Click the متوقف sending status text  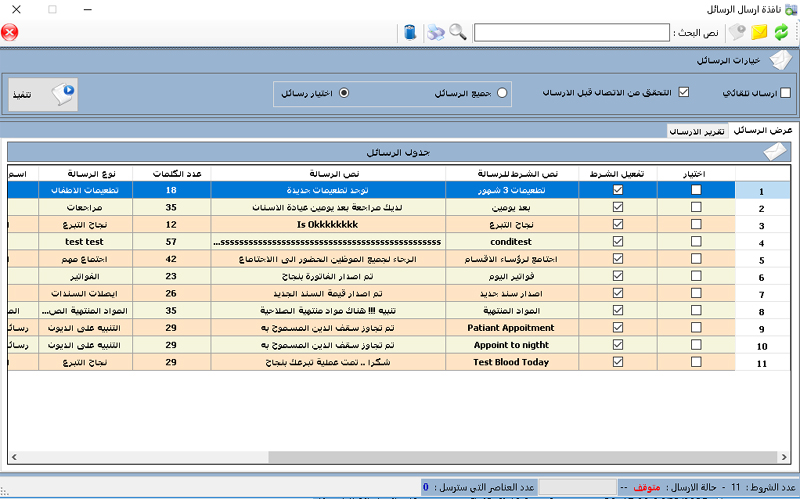(x=646, y=487)
